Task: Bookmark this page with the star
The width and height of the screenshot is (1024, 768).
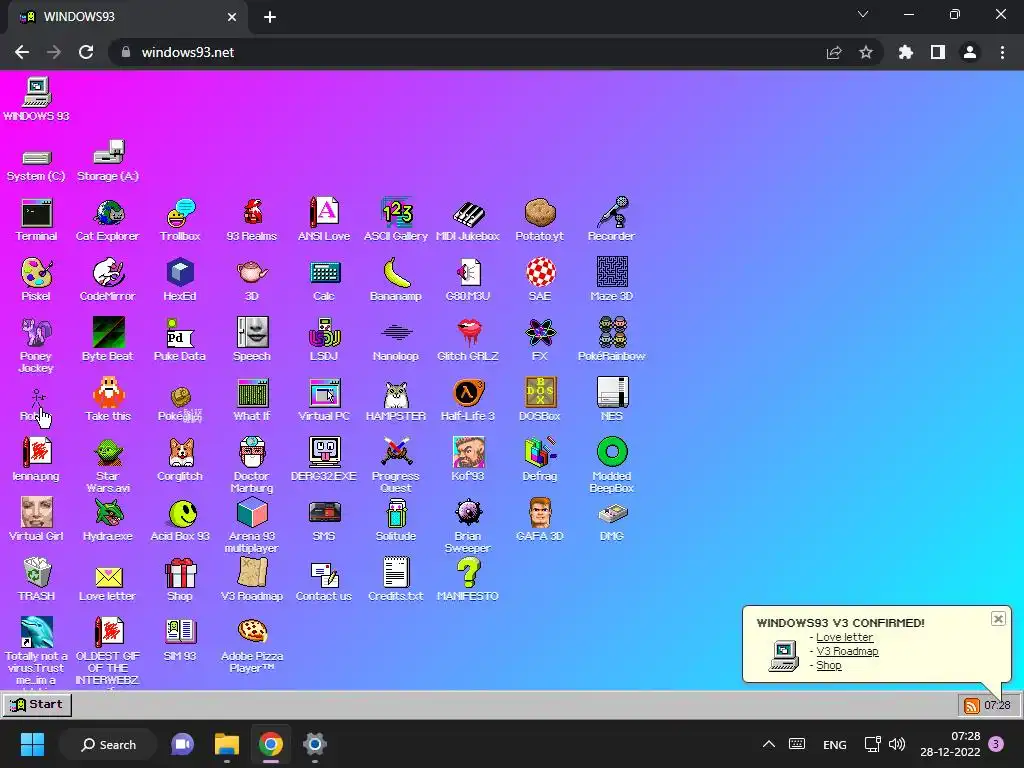Action: [x=866, y=52]
